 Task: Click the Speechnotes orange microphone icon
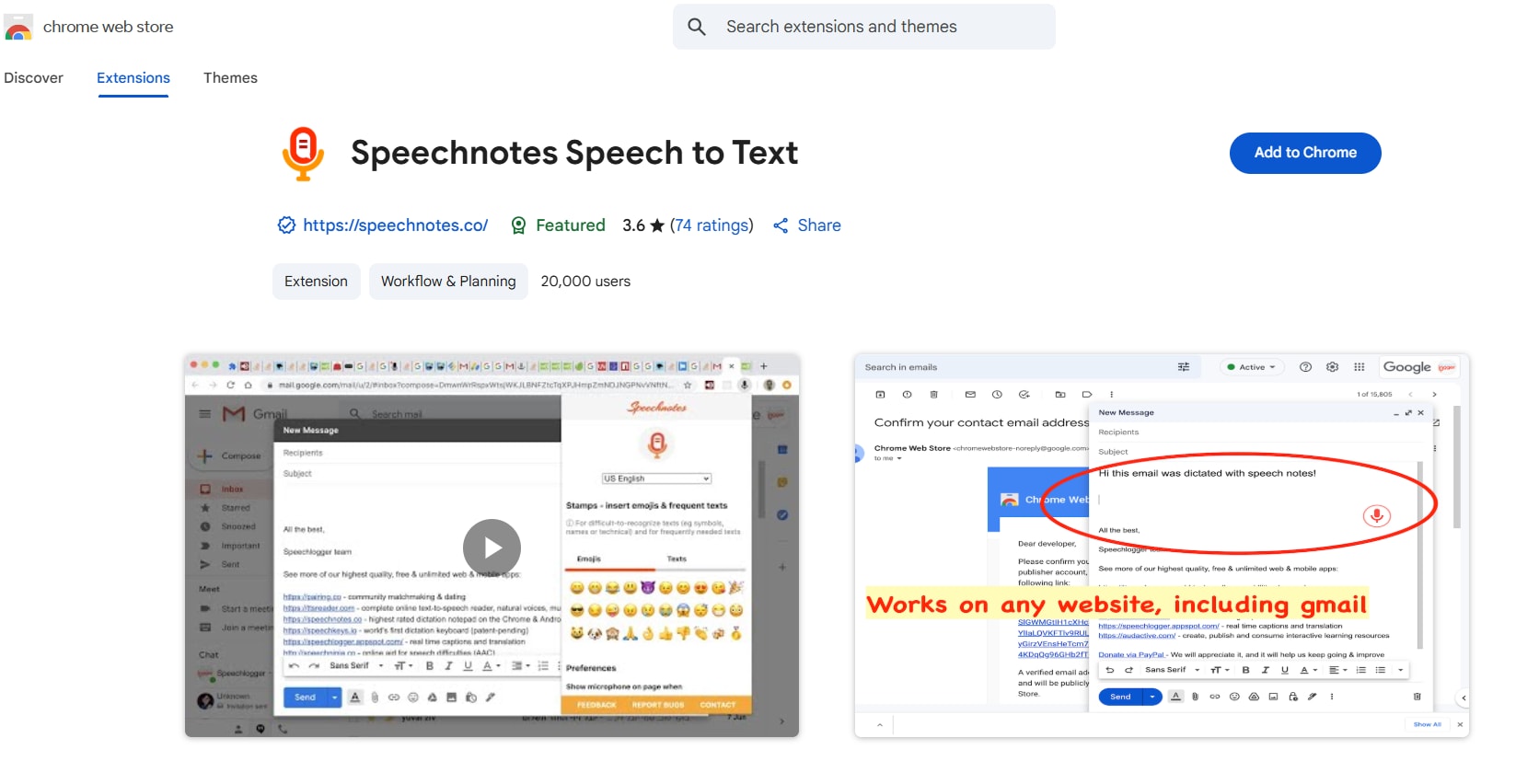(303, 154)
